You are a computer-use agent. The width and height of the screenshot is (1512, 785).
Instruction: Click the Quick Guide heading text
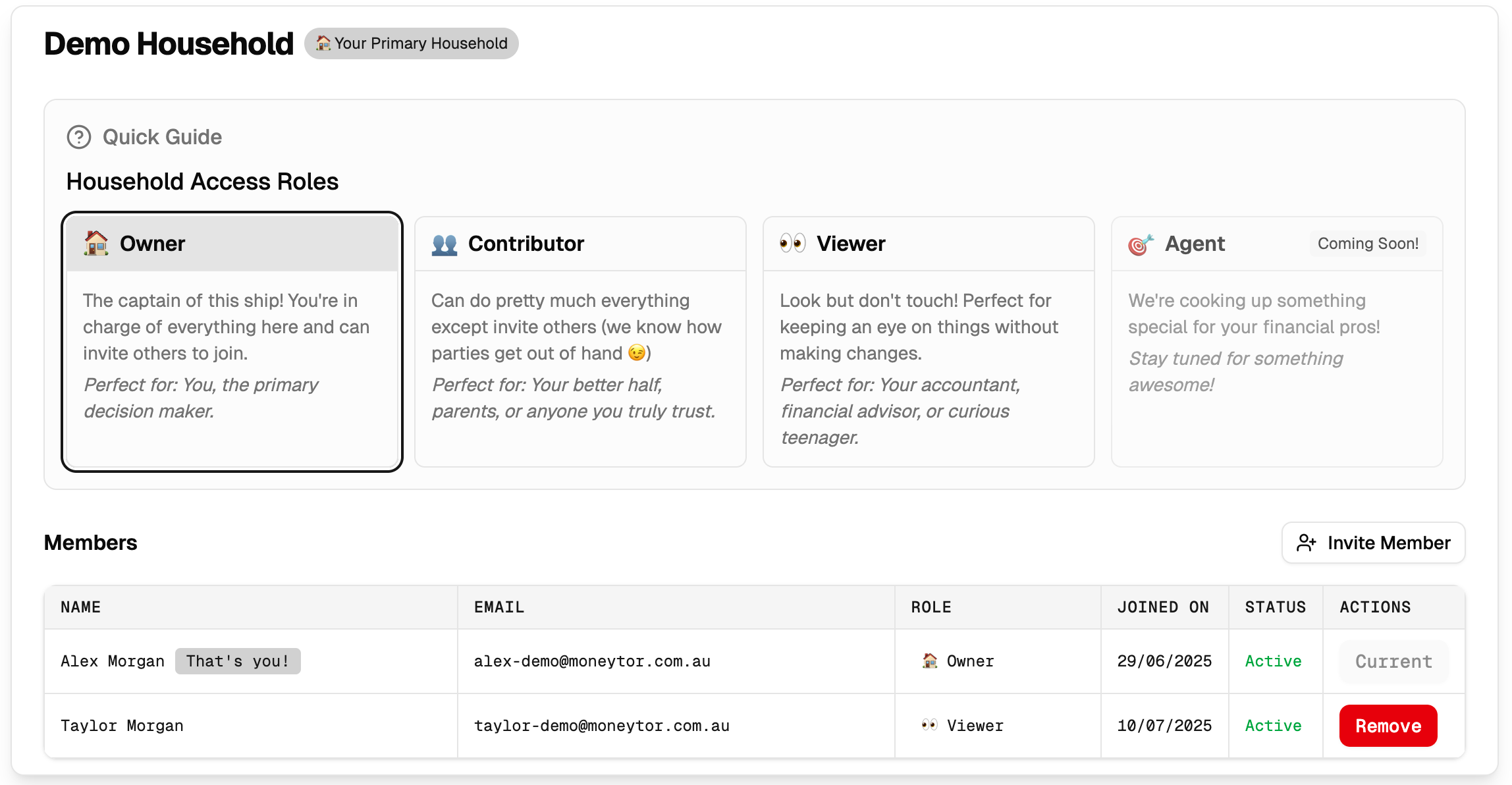click(x=162, y=137)
